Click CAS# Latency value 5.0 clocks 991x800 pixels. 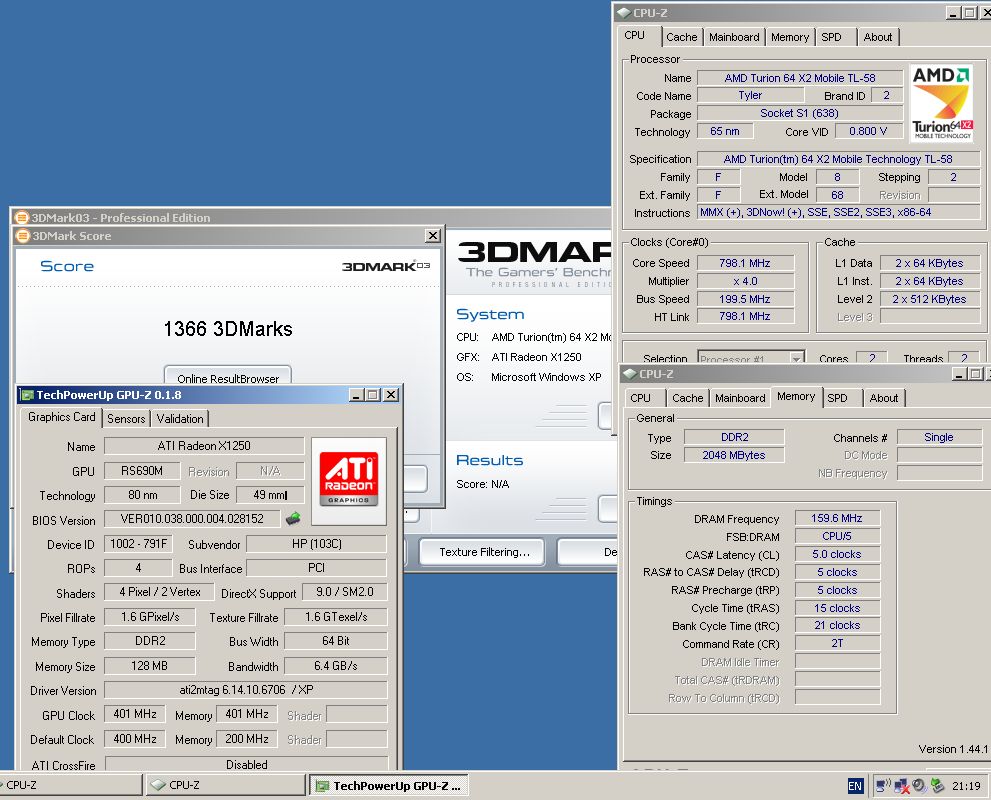(837, 554)
